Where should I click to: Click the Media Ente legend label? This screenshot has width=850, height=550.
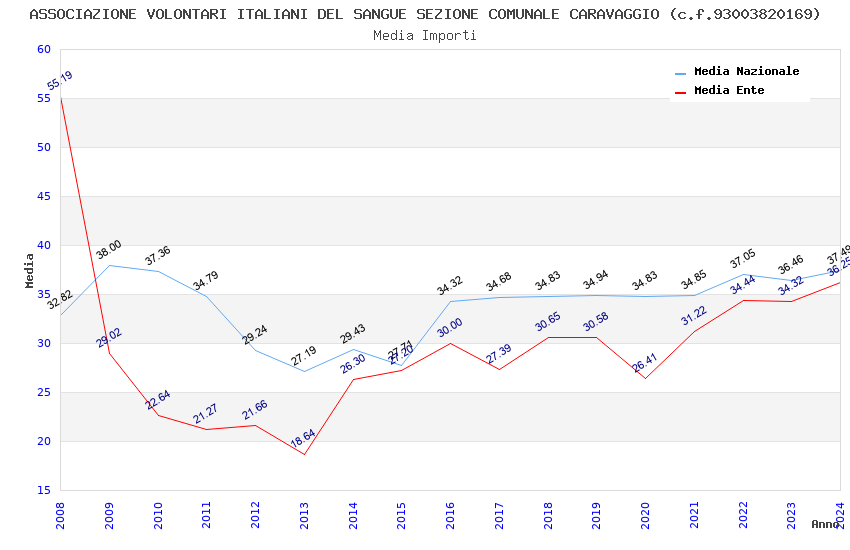[729, 90]
